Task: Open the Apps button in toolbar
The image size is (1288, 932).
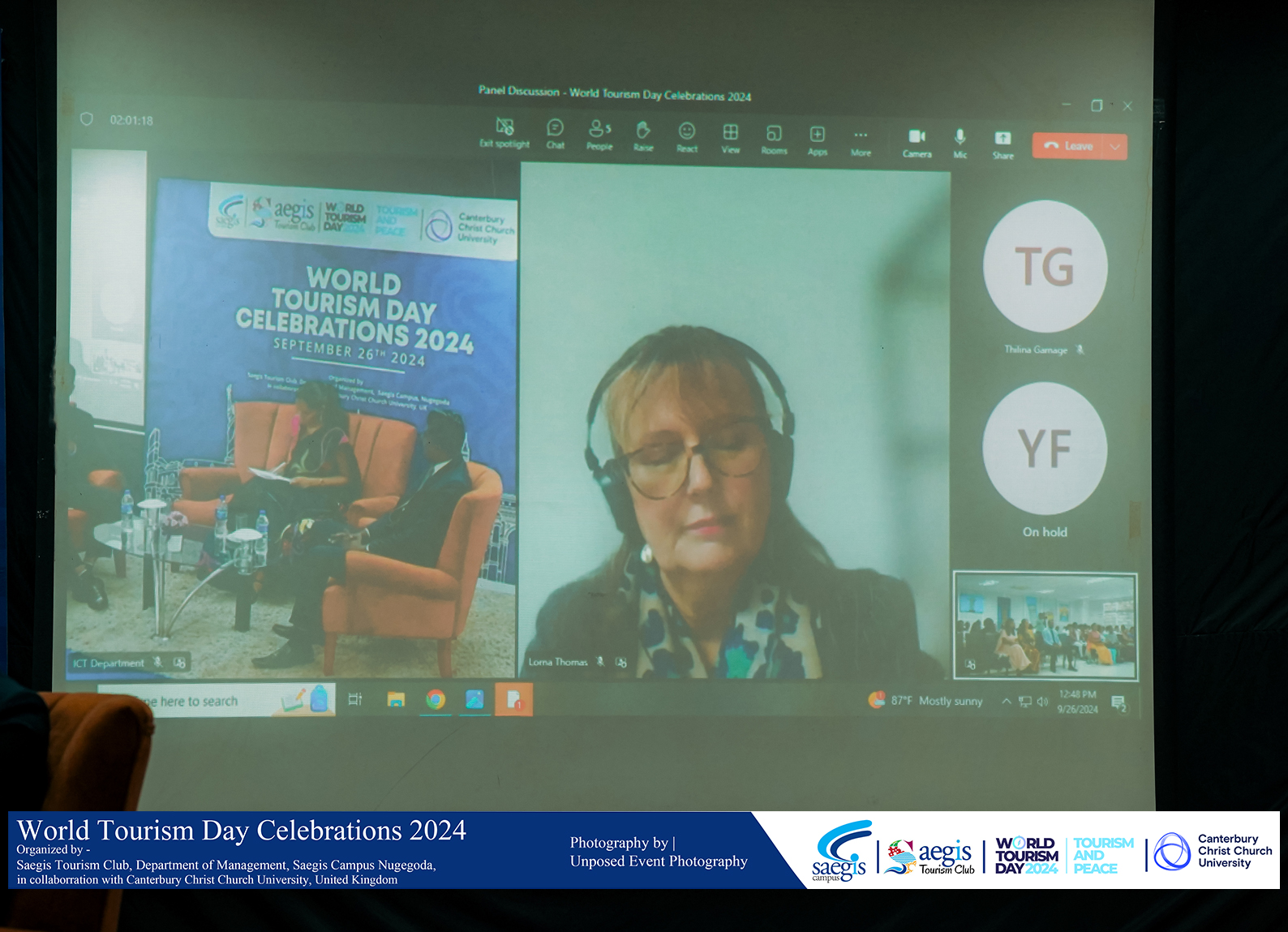Action: tap(818, 140)
